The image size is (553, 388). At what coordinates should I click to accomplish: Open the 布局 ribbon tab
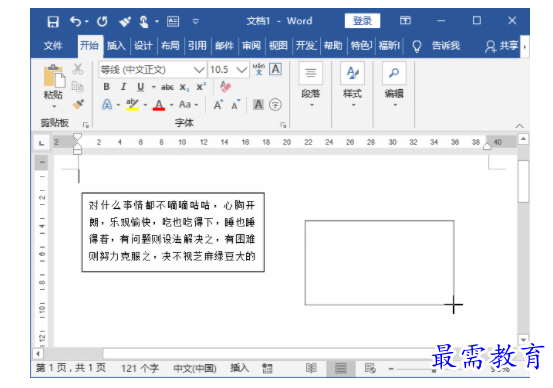(170, 46)
